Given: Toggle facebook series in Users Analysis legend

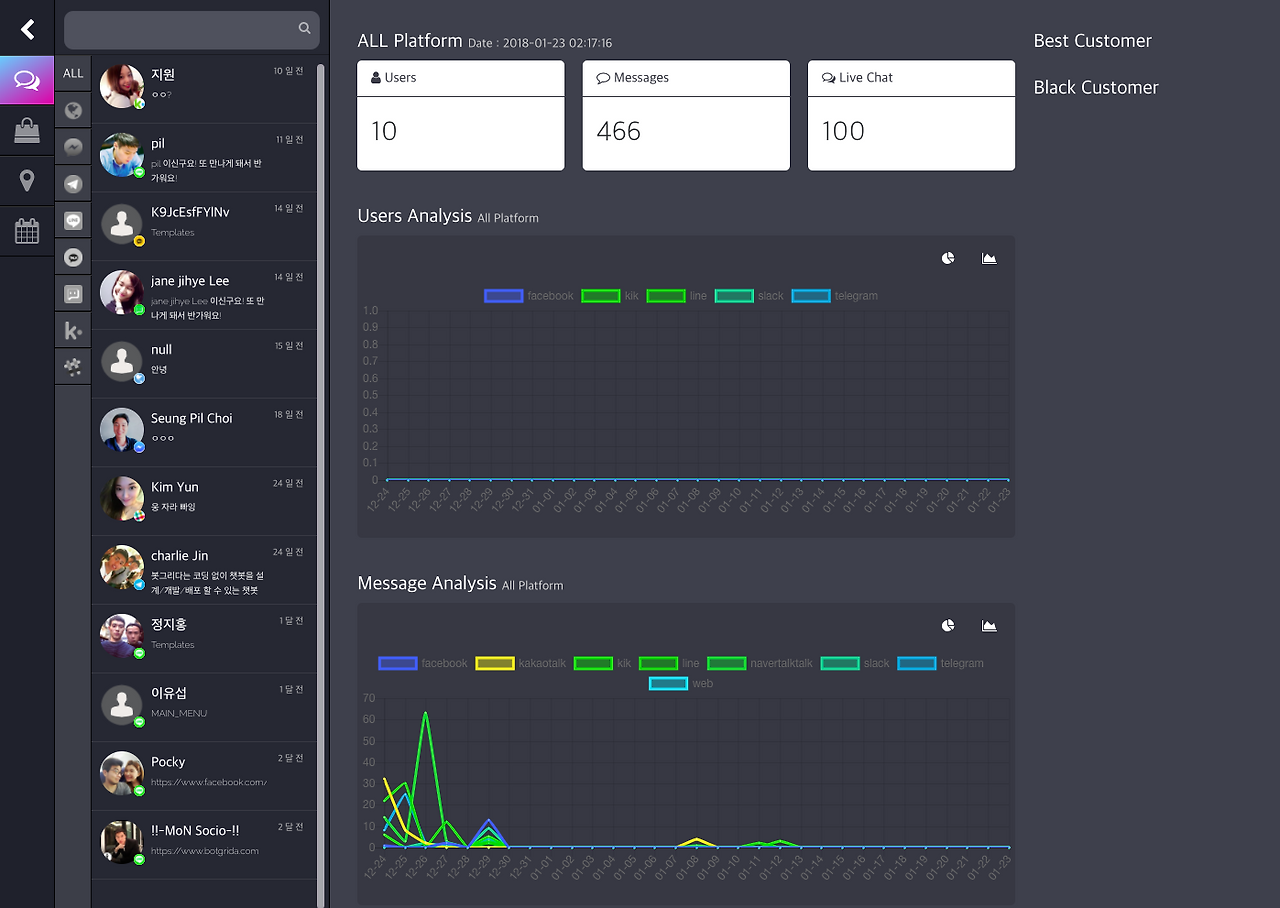Looking at the screenshot, I should [x=529, y=296].
